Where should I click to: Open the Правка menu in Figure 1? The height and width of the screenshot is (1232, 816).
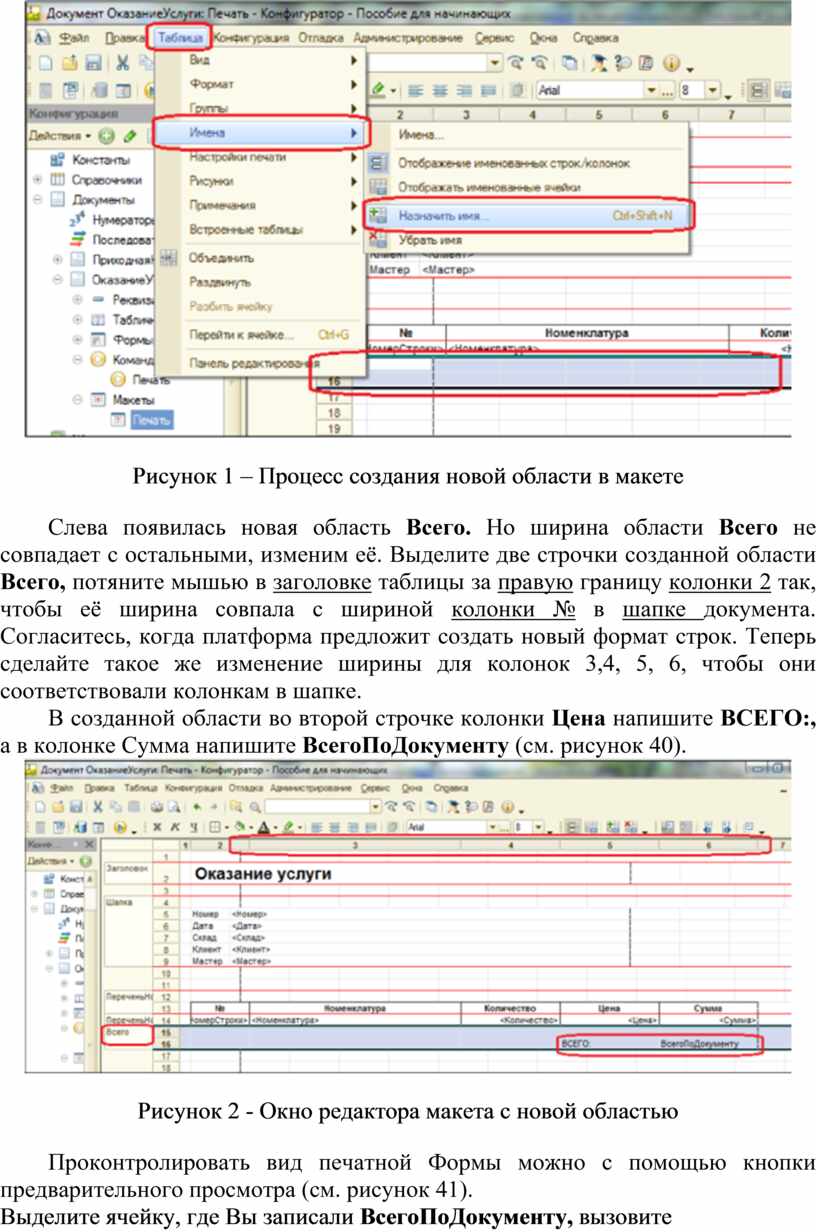point(125,38)
